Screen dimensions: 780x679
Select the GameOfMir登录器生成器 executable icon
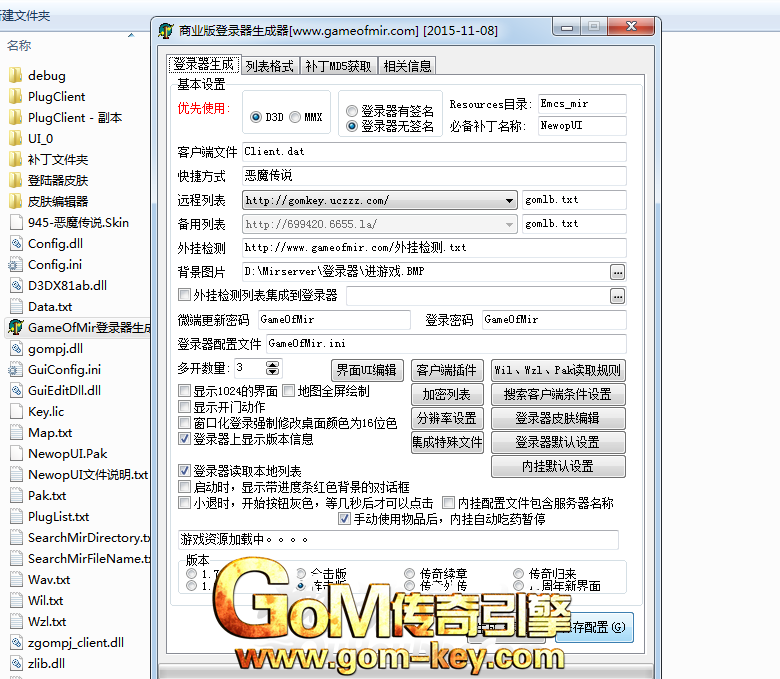16,327
